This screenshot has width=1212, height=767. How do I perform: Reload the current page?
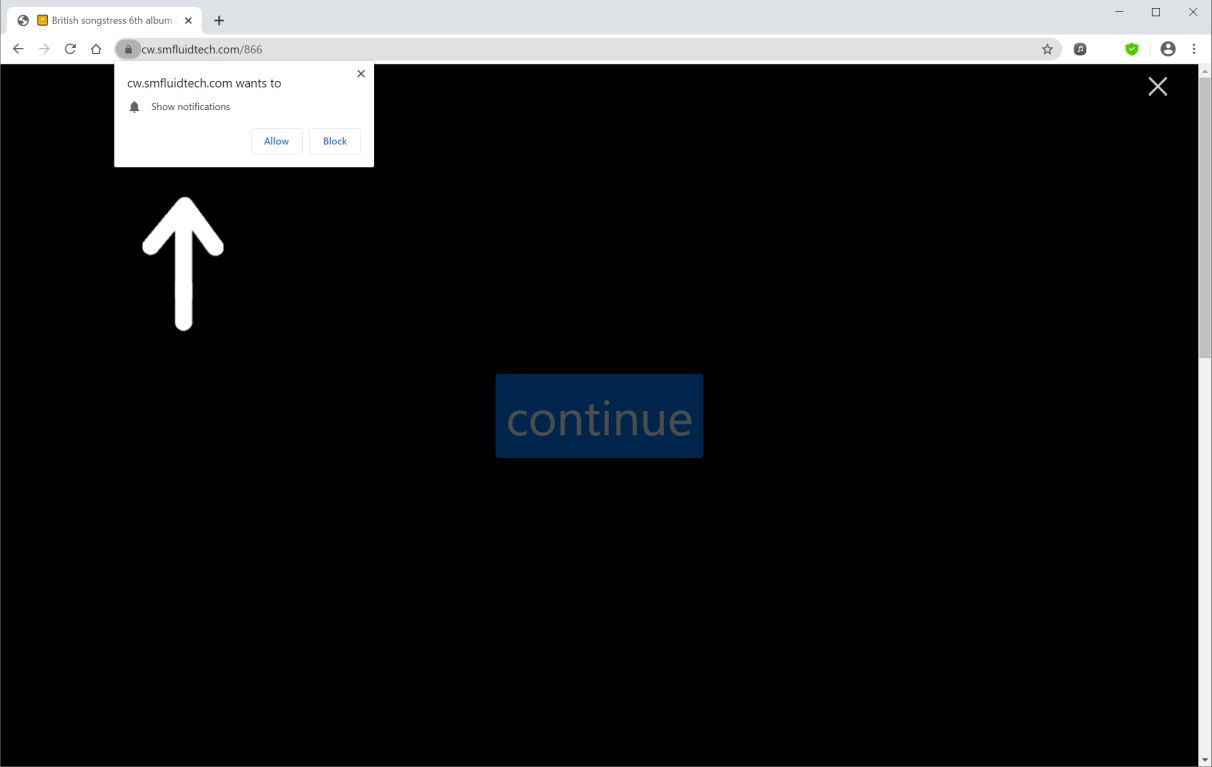(70, 49)
